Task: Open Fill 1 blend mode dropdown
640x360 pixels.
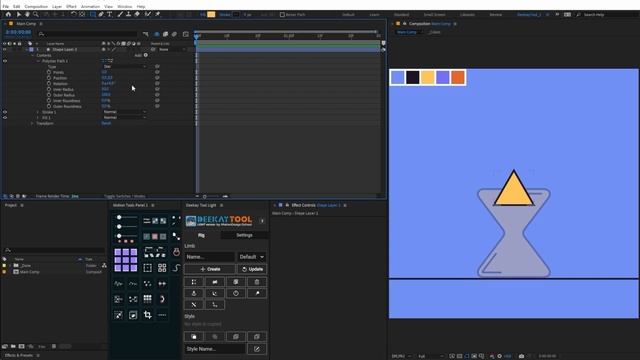Action: click(124, 118)
